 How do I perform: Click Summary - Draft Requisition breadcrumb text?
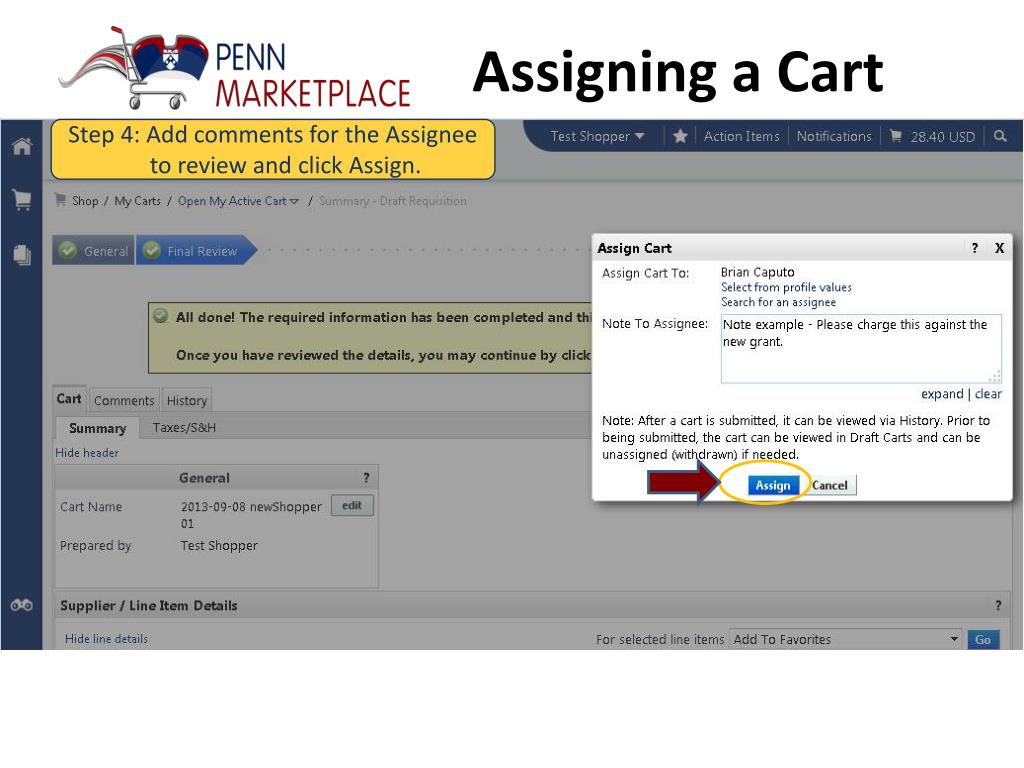392,201
